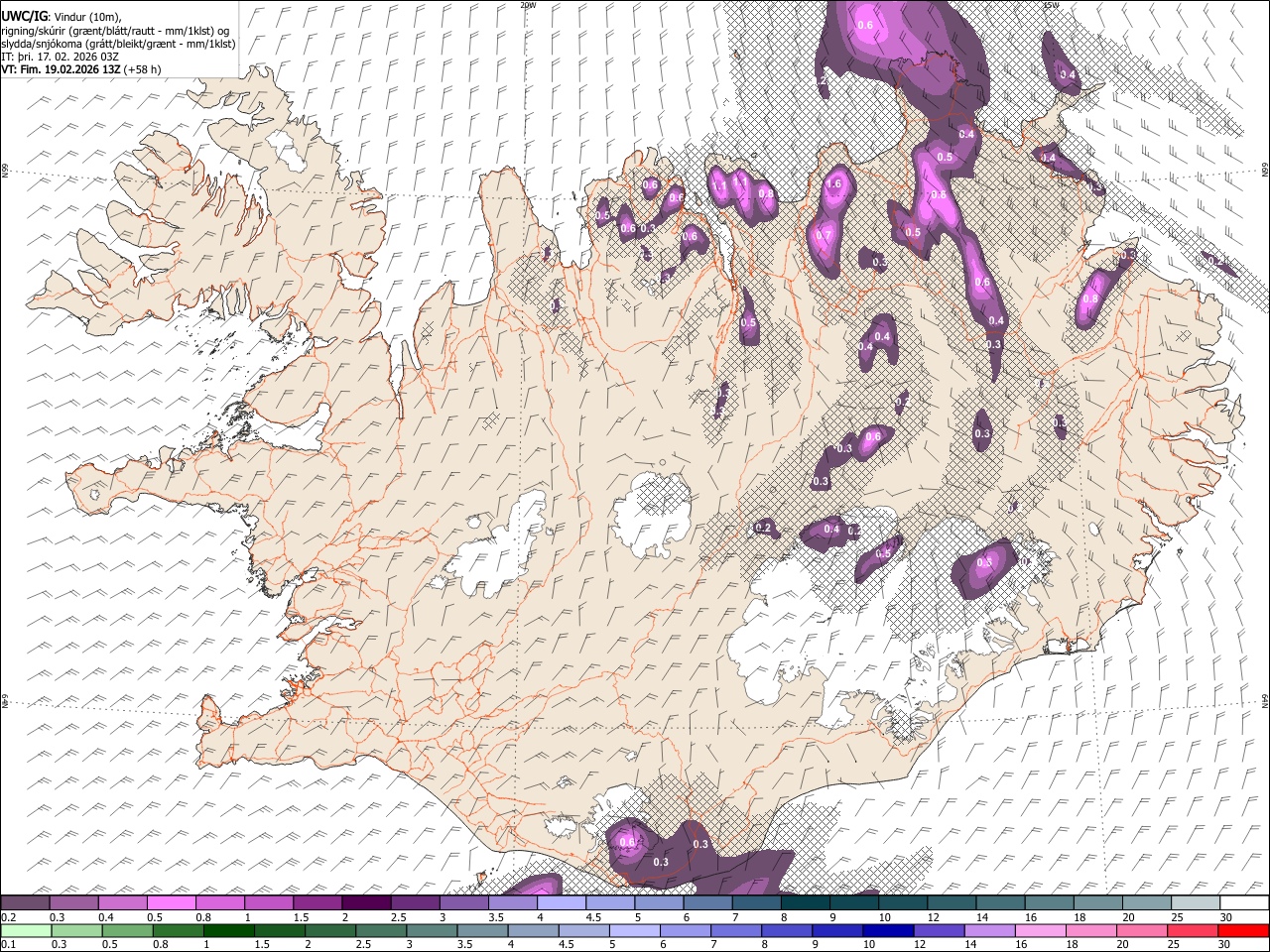Click the 0.8 green swatch in the lower rain legend

179,930
